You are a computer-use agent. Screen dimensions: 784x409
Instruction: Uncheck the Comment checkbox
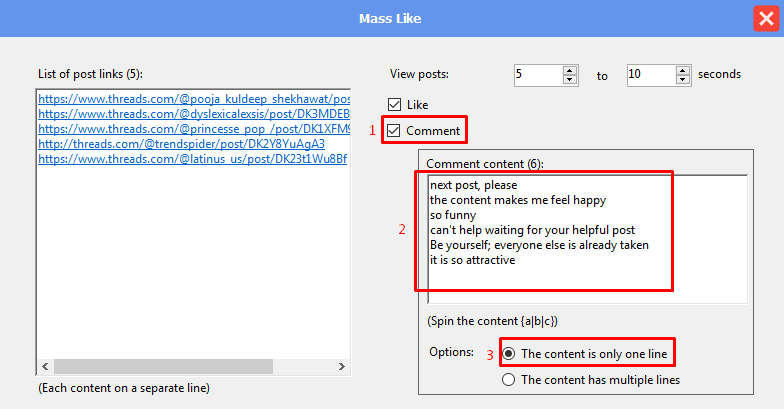click(394, 131)
